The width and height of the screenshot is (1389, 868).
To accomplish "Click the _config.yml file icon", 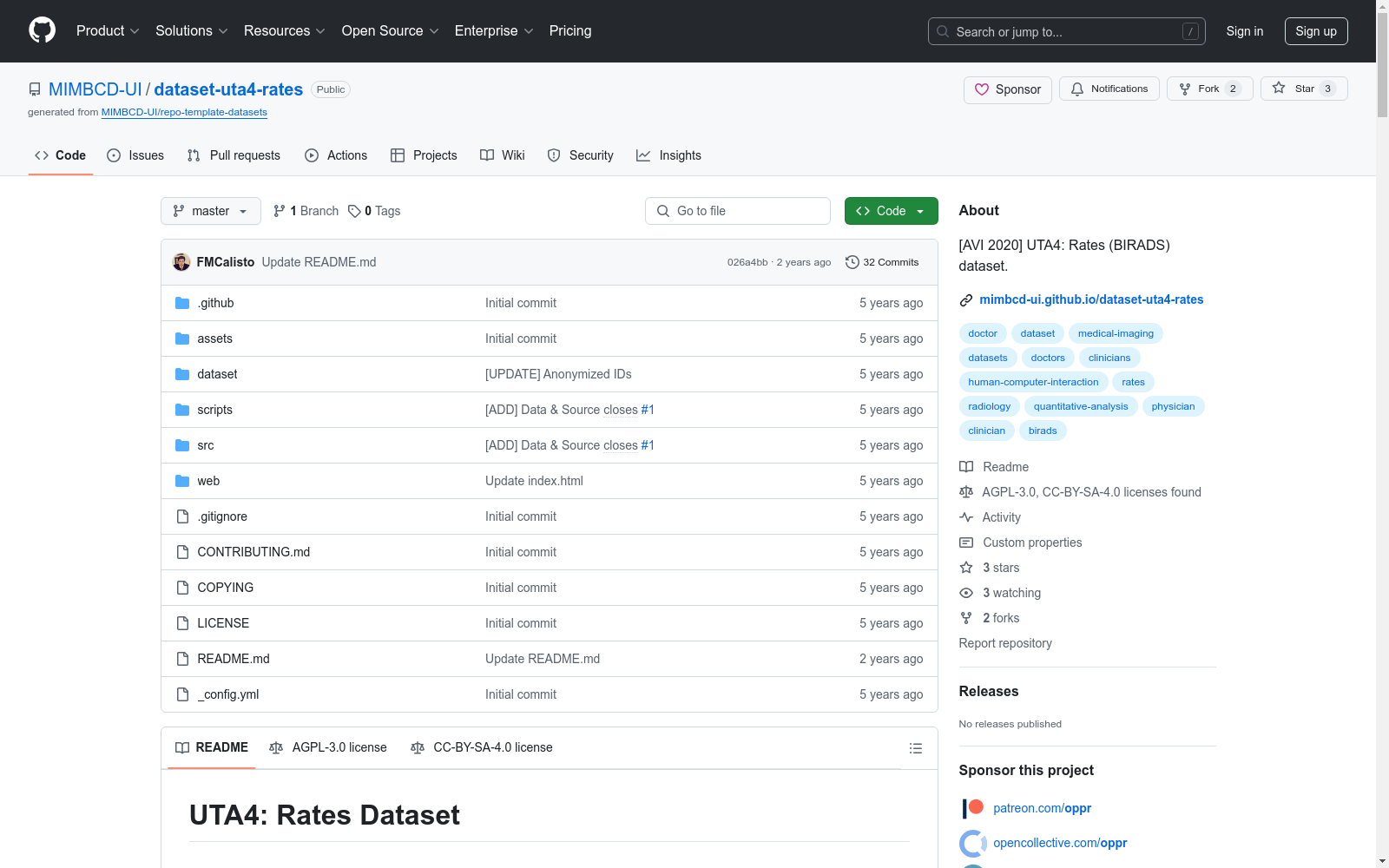I will pos(182,694).
